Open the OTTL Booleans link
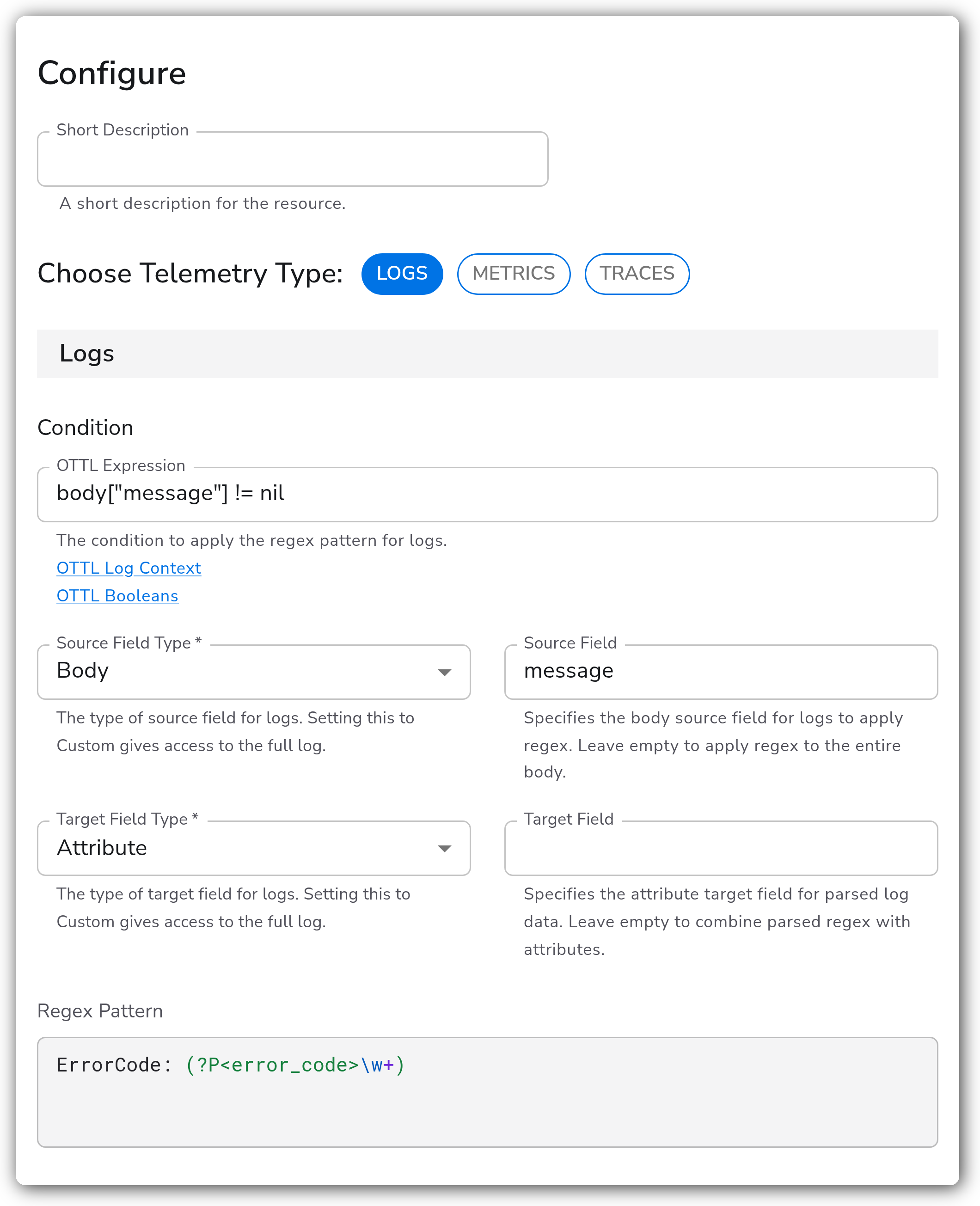Screen dimensions: 980x1206 click(117, 596)
